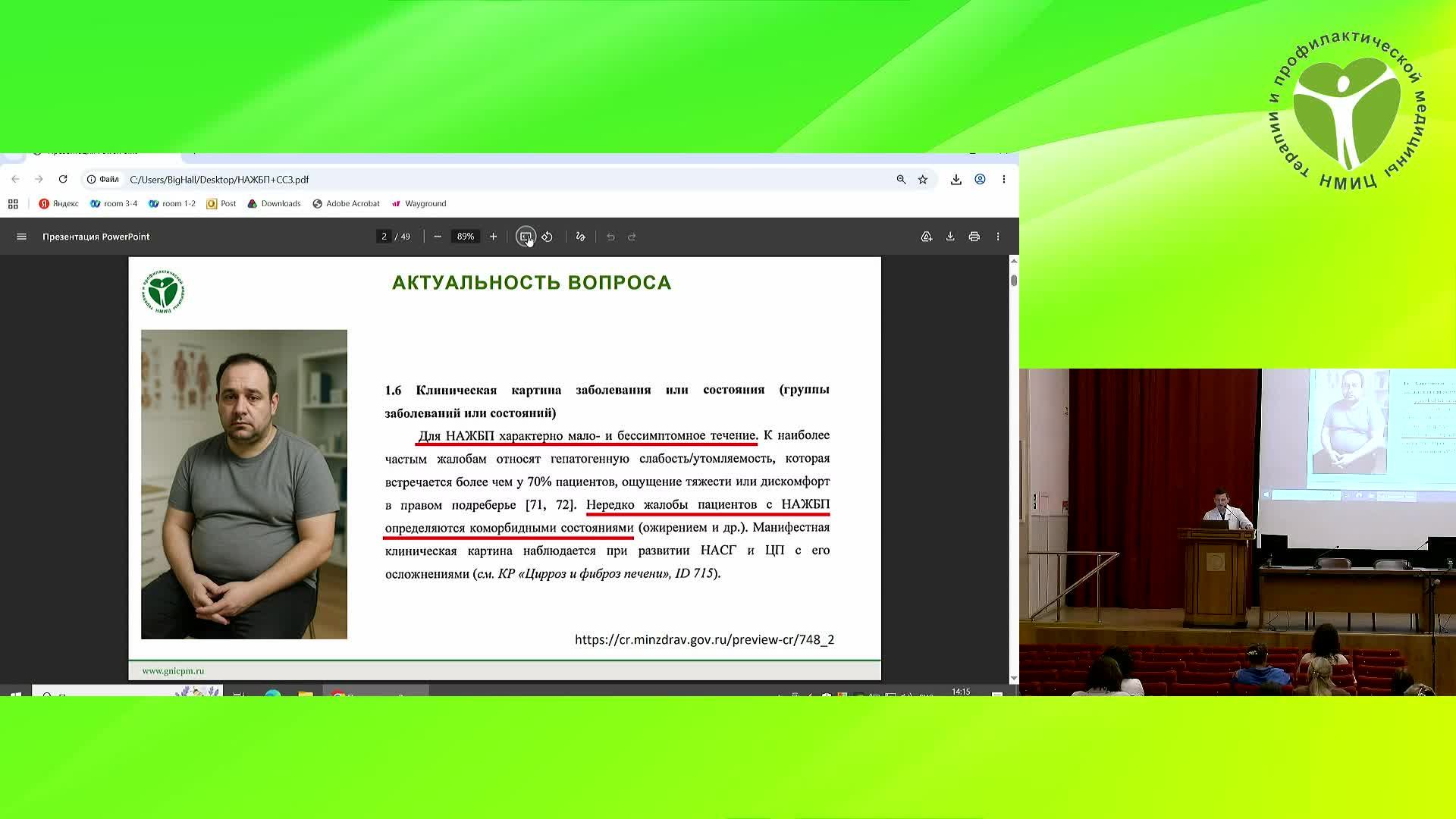1456x819 pixels.
Task: Click the patient photo on the slide
Action: point(244,484)
